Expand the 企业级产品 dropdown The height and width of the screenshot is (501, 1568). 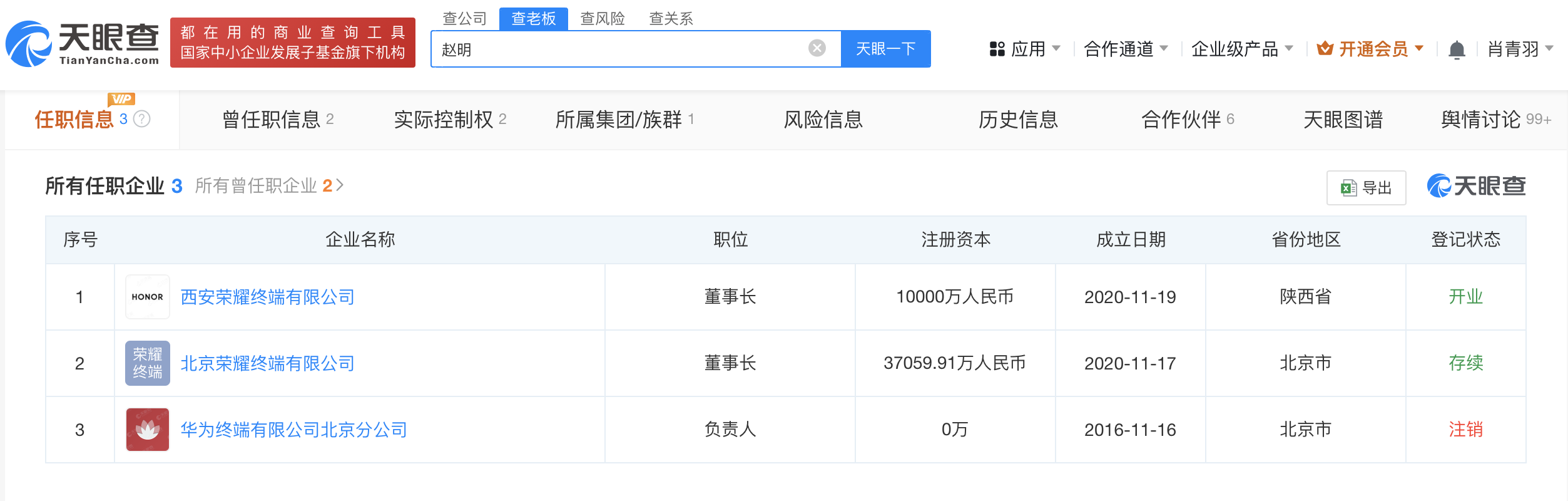[x=1242, y=49]
